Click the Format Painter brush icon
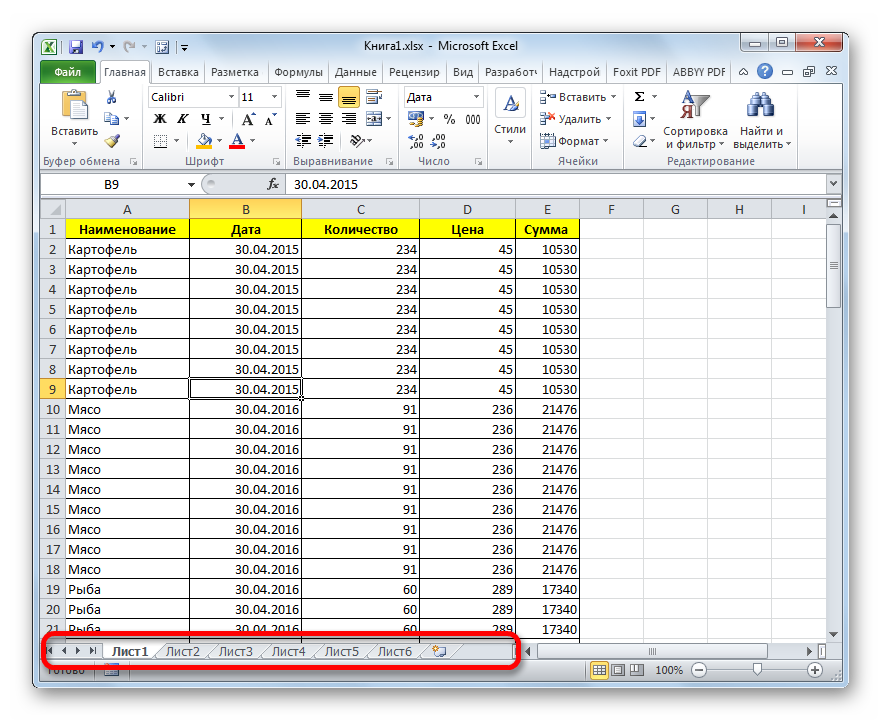 [112, 141]
